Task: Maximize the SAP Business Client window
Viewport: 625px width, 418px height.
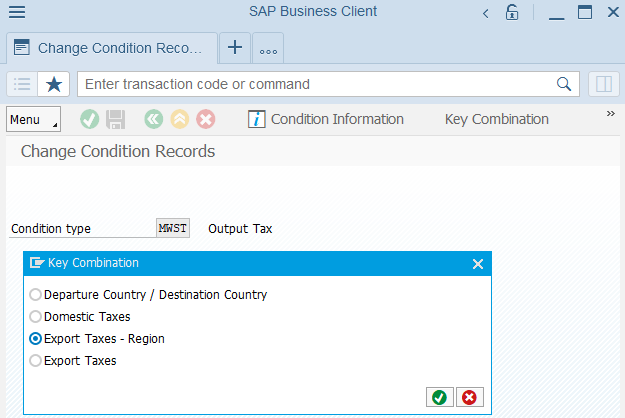Action: click(585, 12)
